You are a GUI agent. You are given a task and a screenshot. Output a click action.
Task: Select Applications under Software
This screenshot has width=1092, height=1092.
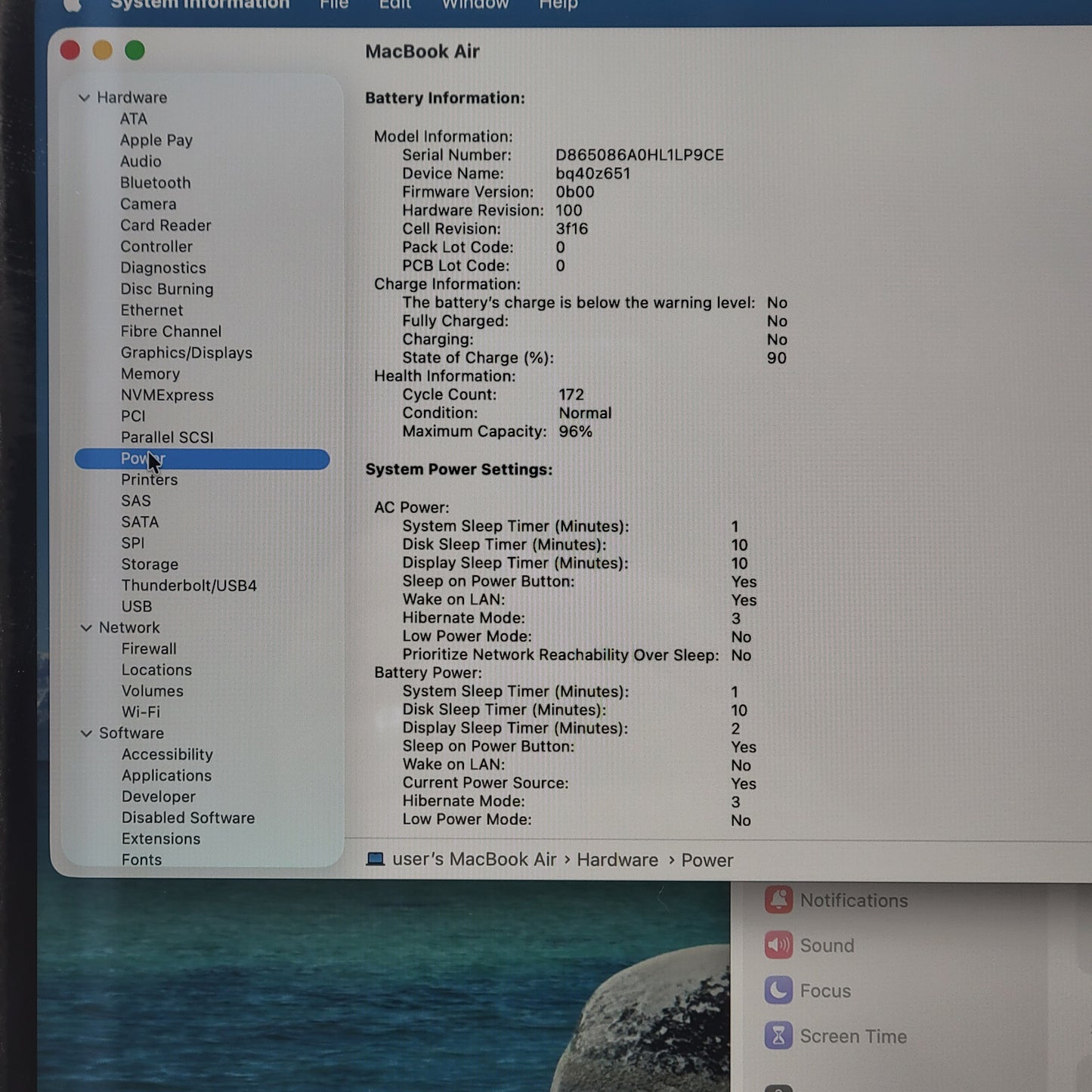pyautogui.click(x=166, y=775)
